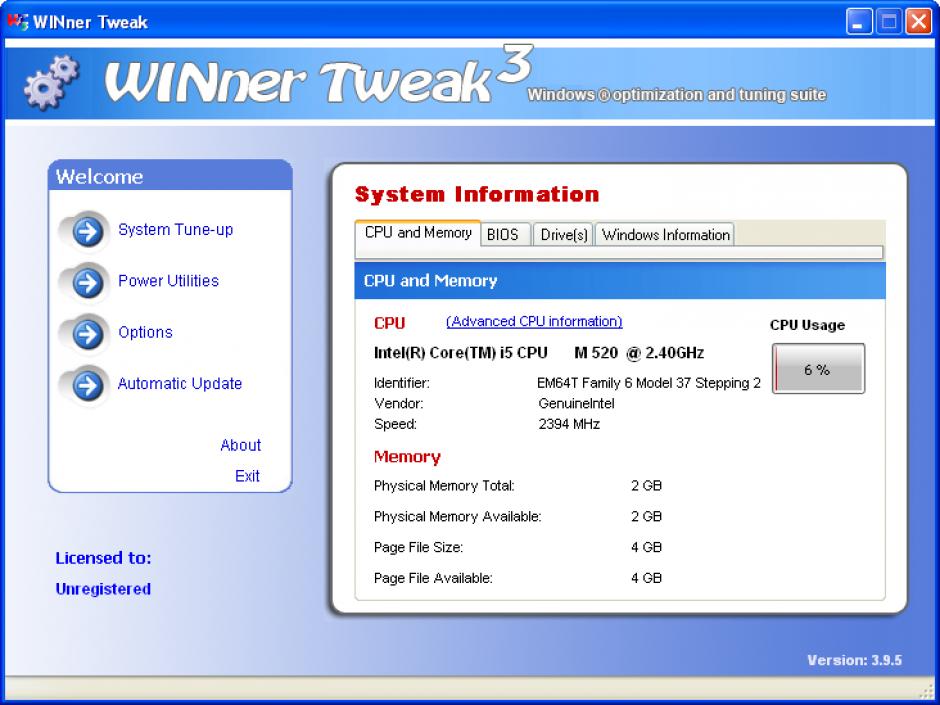
Task: Click the Exit link
Action: click(x=247, y=477)
